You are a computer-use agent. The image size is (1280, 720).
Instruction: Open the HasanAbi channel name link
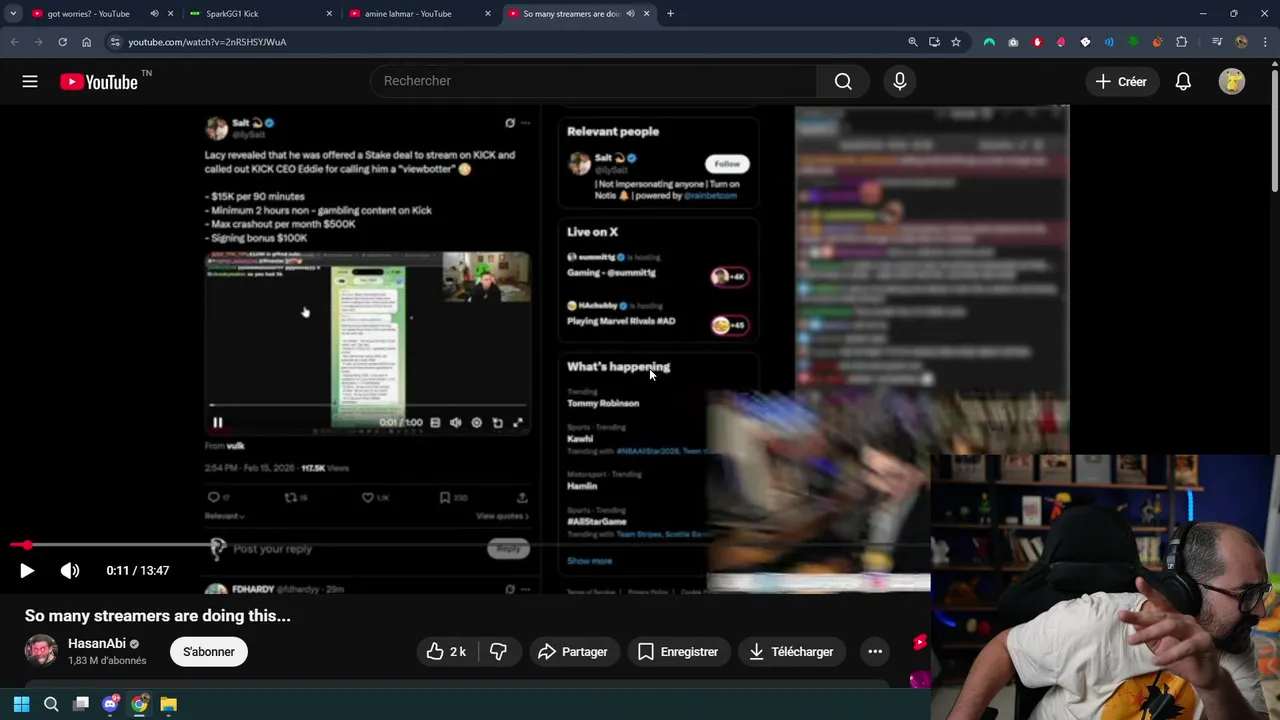[97, 644]
